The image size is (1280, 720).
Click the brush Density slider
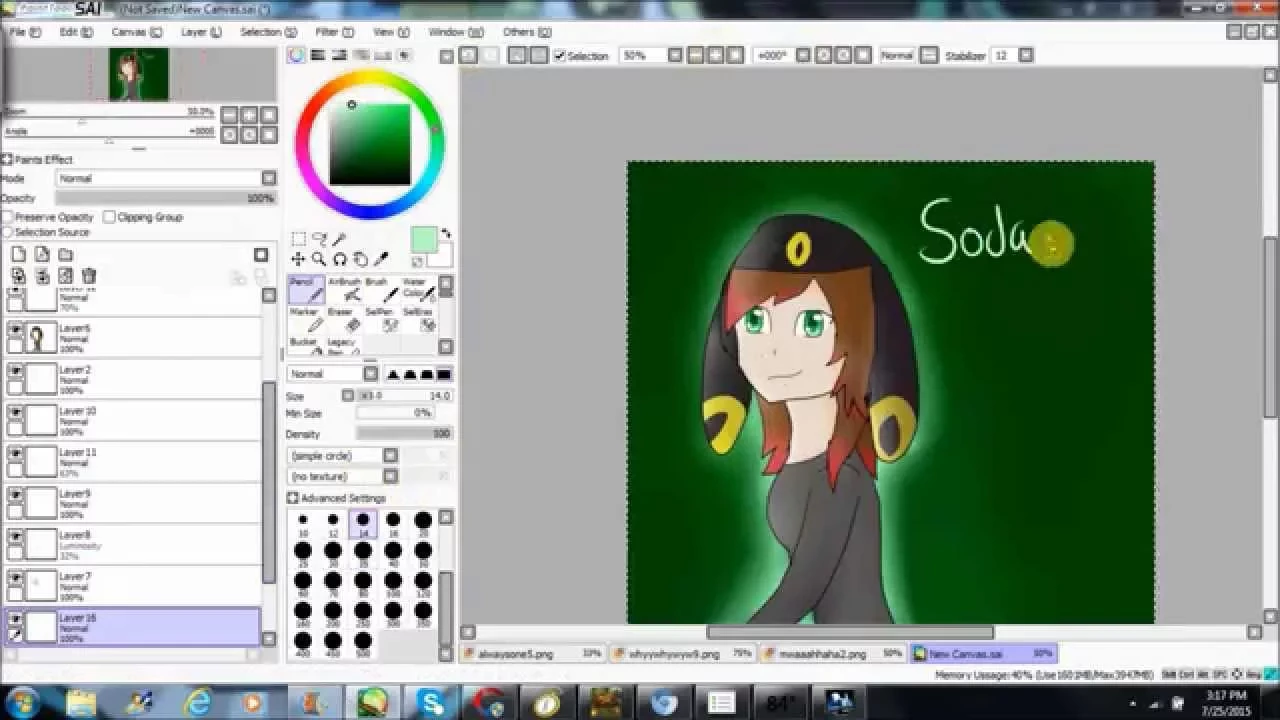(404, 434)
